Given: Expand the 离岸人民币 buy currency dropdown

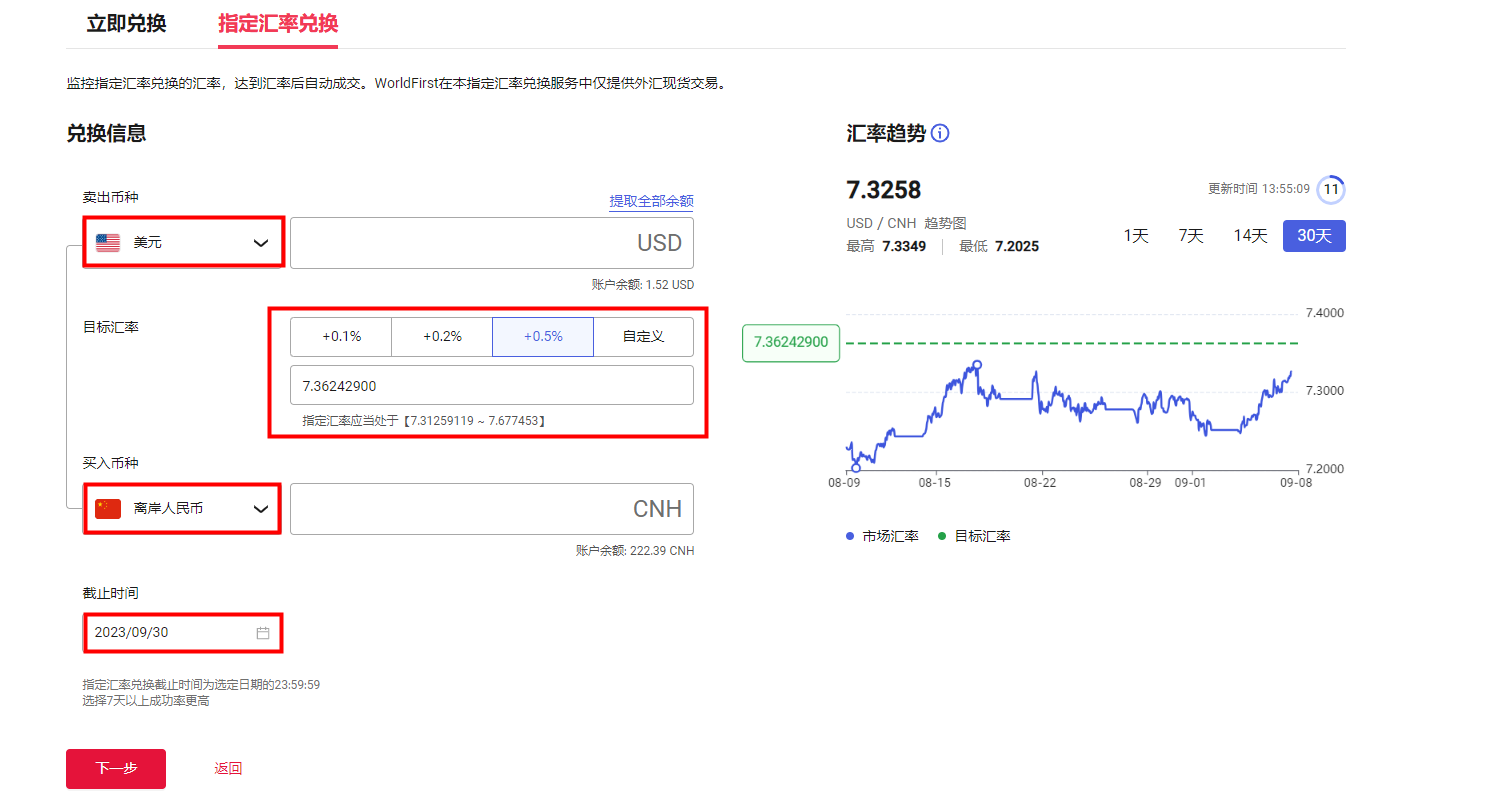Looking at the screenshot, I should (x=260, y=509).
